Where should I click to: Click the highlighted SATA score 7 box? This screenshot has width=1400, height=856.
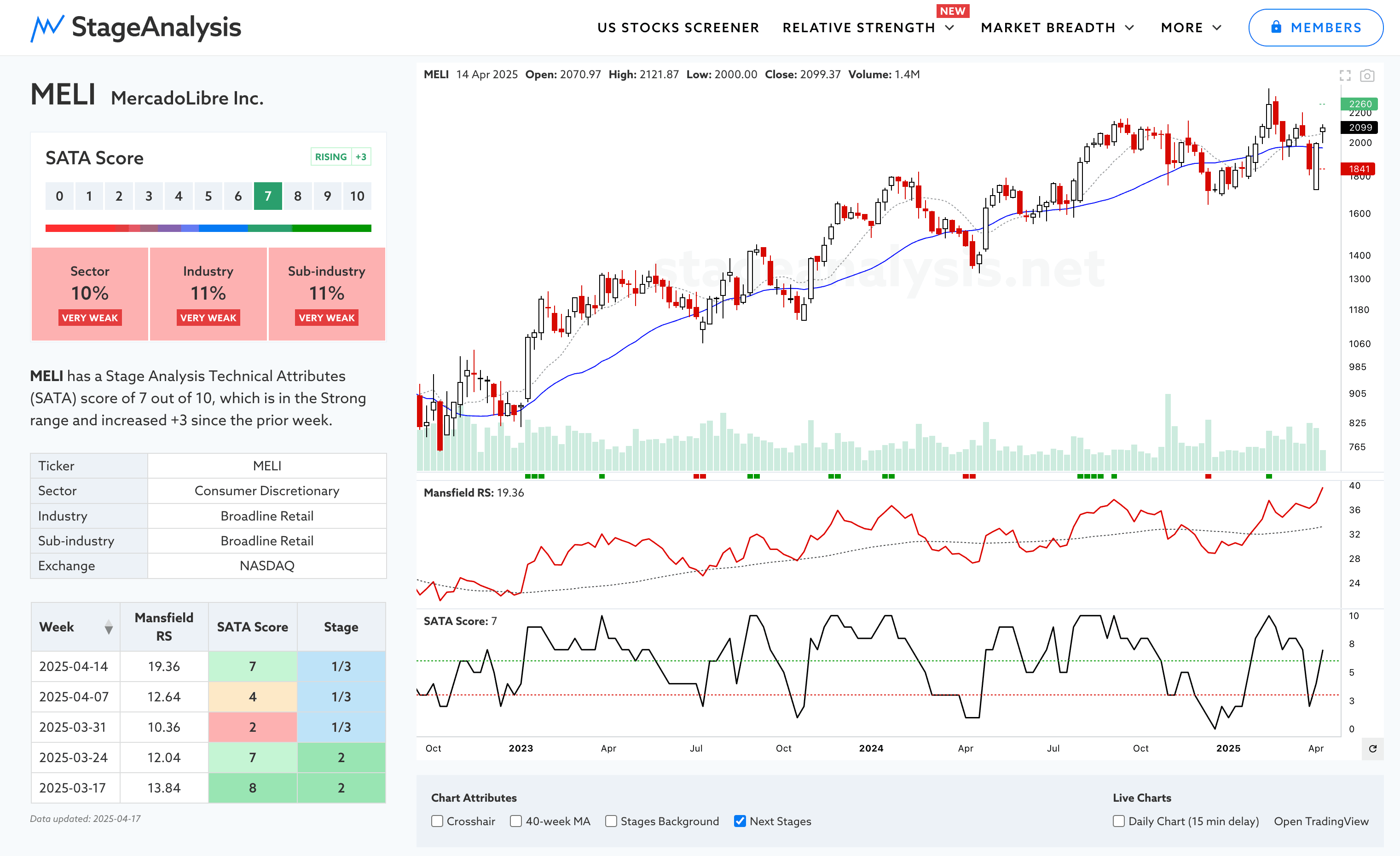tap(267, 196)
